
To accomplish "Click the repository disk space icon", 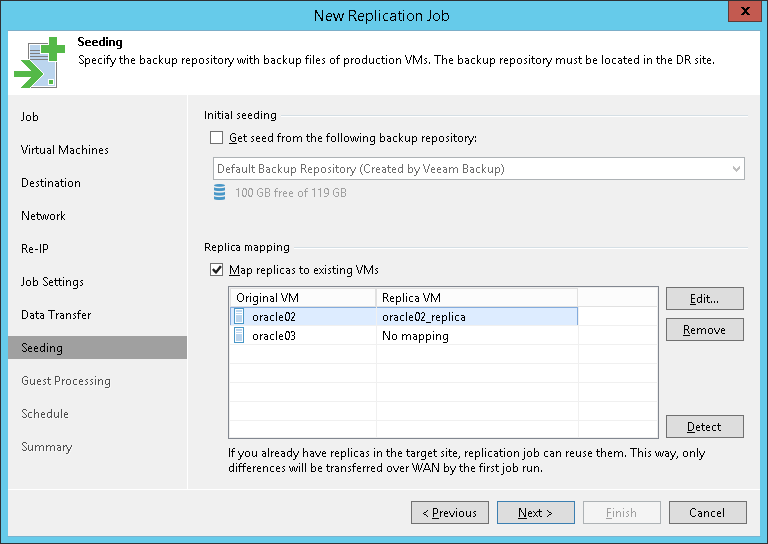I will pyautogui.click(x=220, y=192).
